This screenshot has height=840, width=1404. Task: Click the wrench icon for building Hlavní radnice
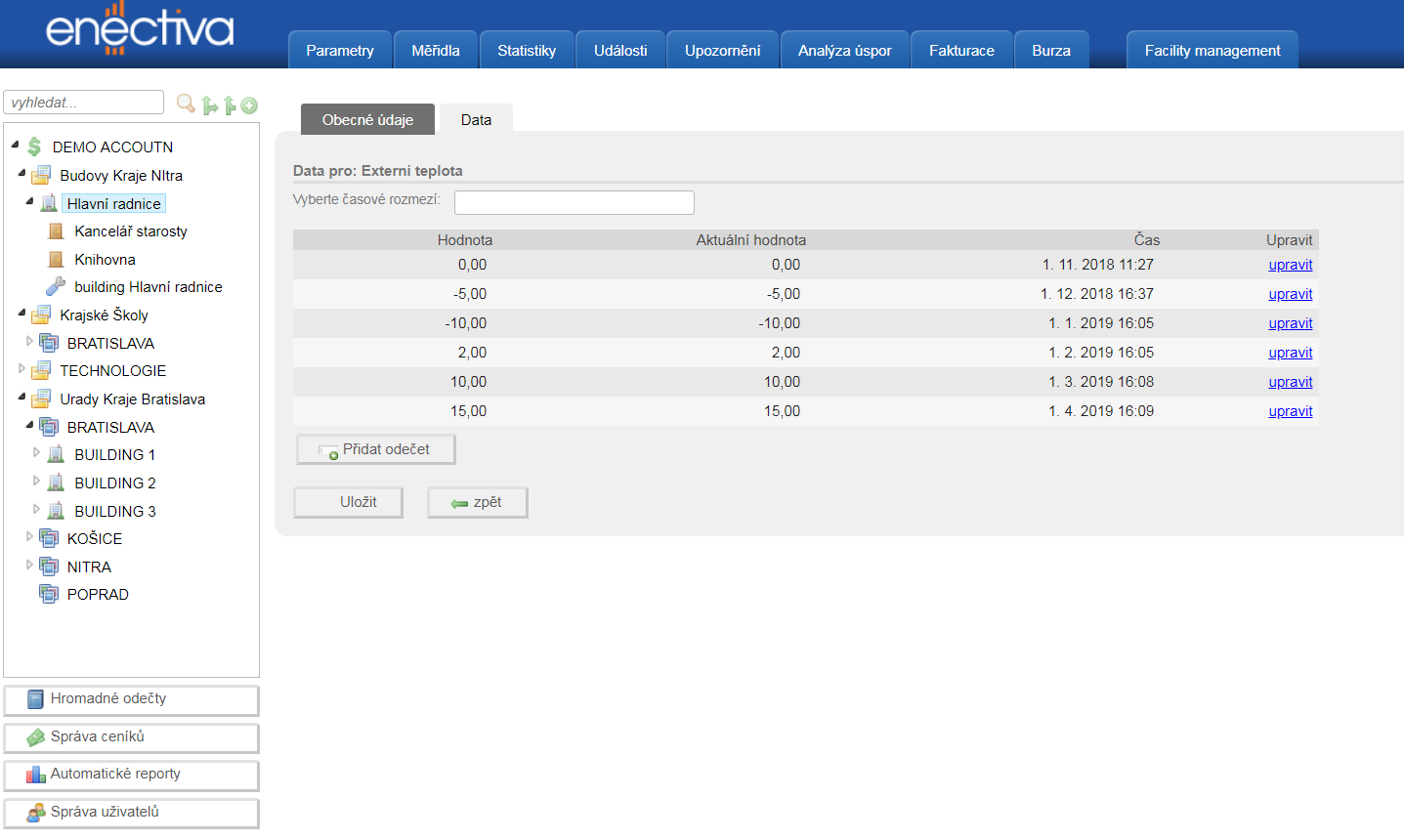pyautogui.click(x=57, y=287)
